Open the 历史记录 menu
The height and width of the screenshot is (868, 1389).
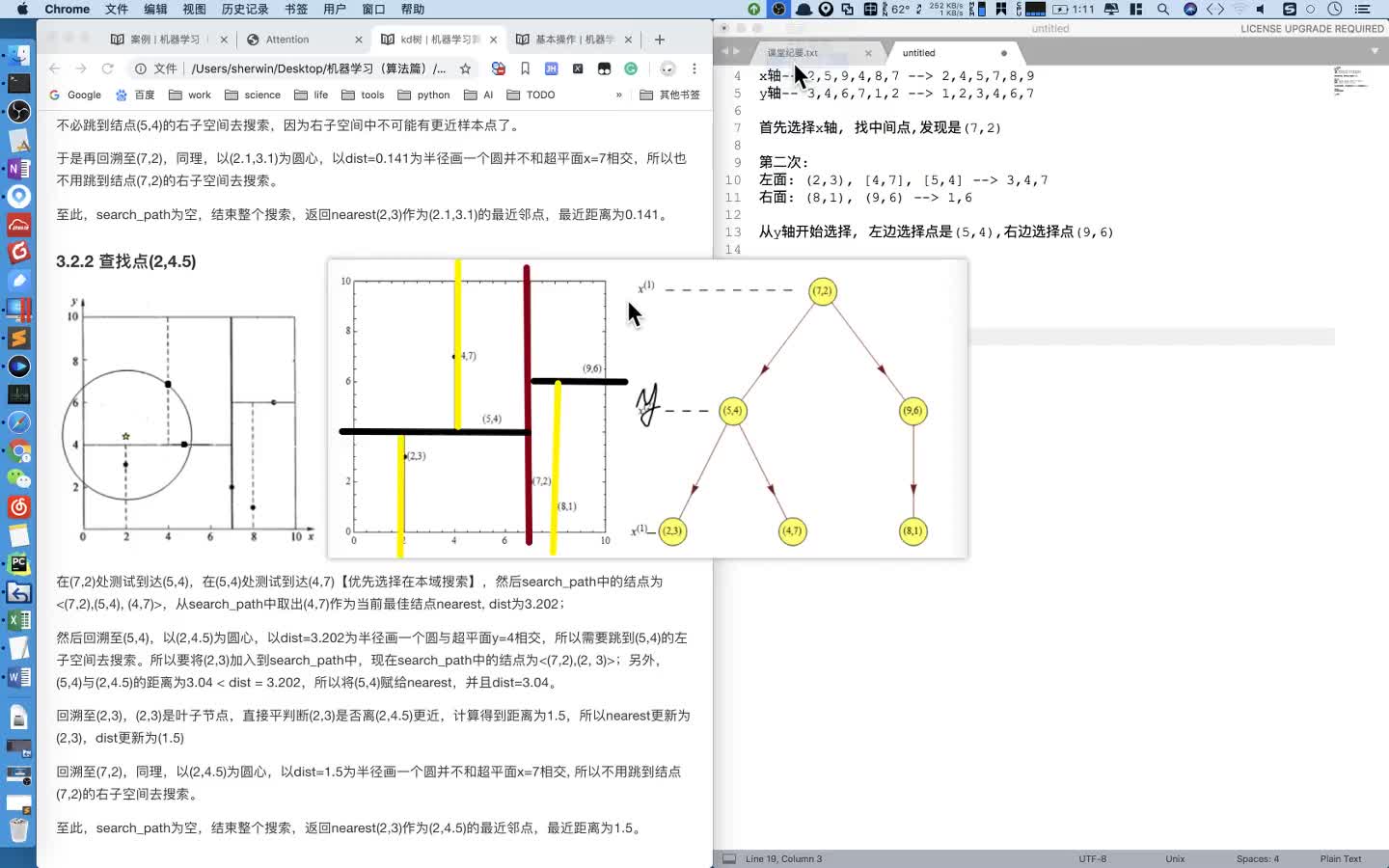[245, 9]
